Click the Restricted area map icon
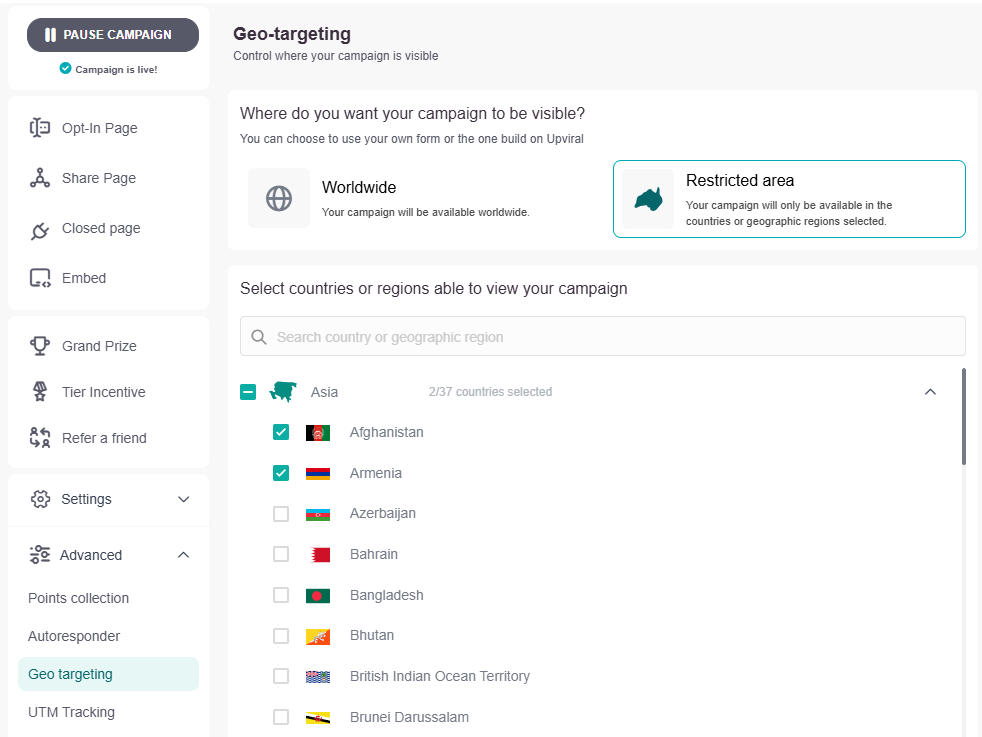The height and width of the screenshot is (737, 982). pos(648,199)
